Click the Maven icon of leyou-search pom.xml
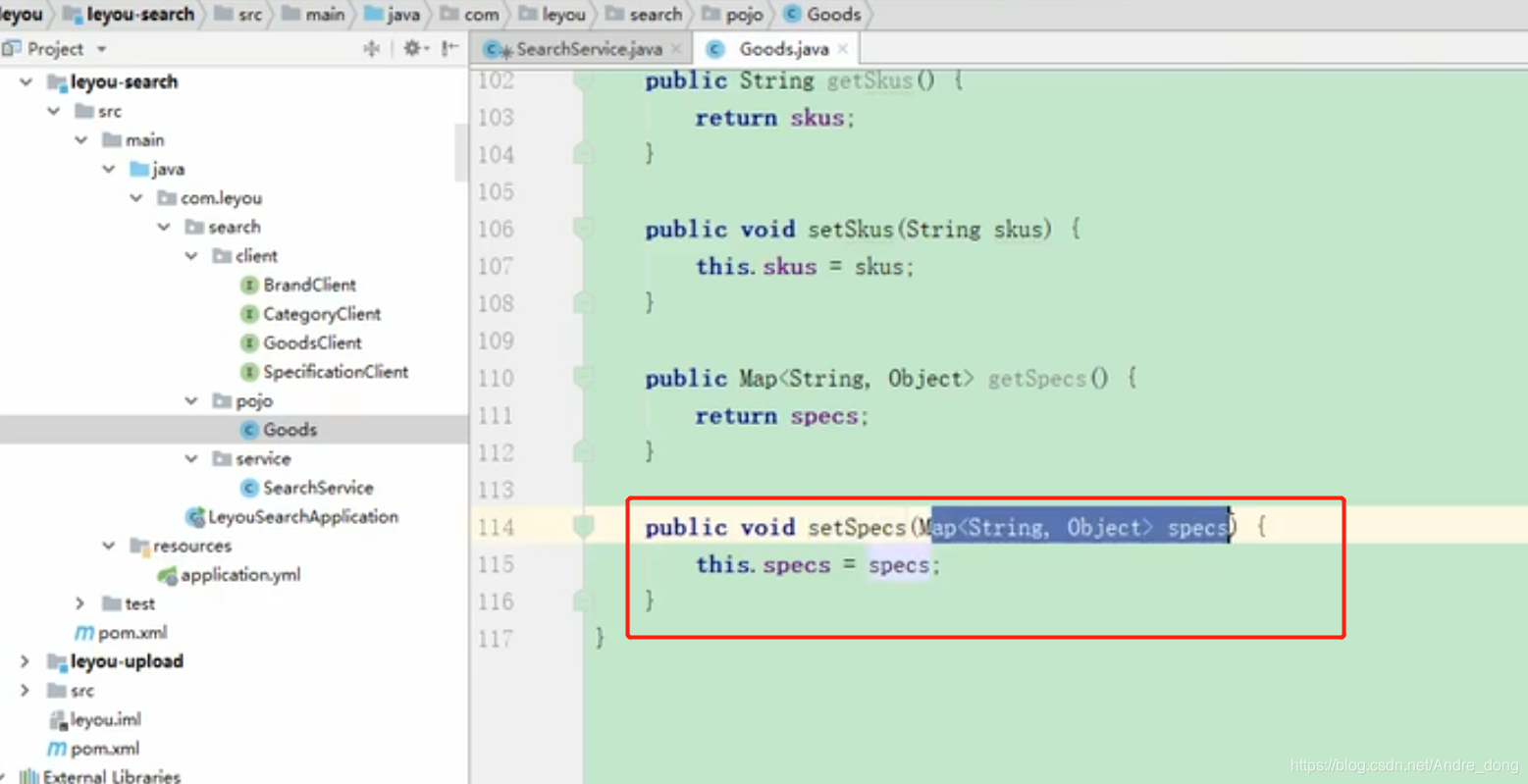 coord(84,633)
